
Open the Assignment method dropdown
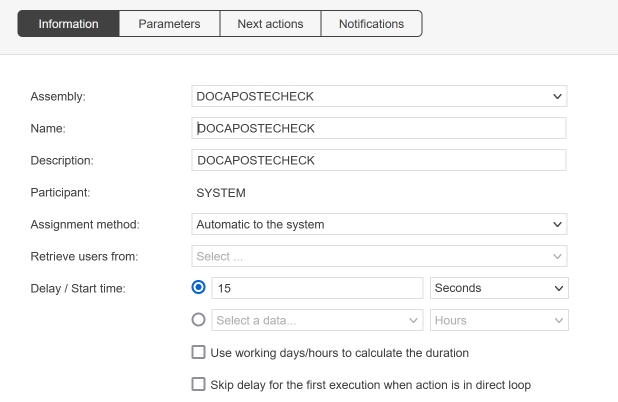(x=379, y=225)
